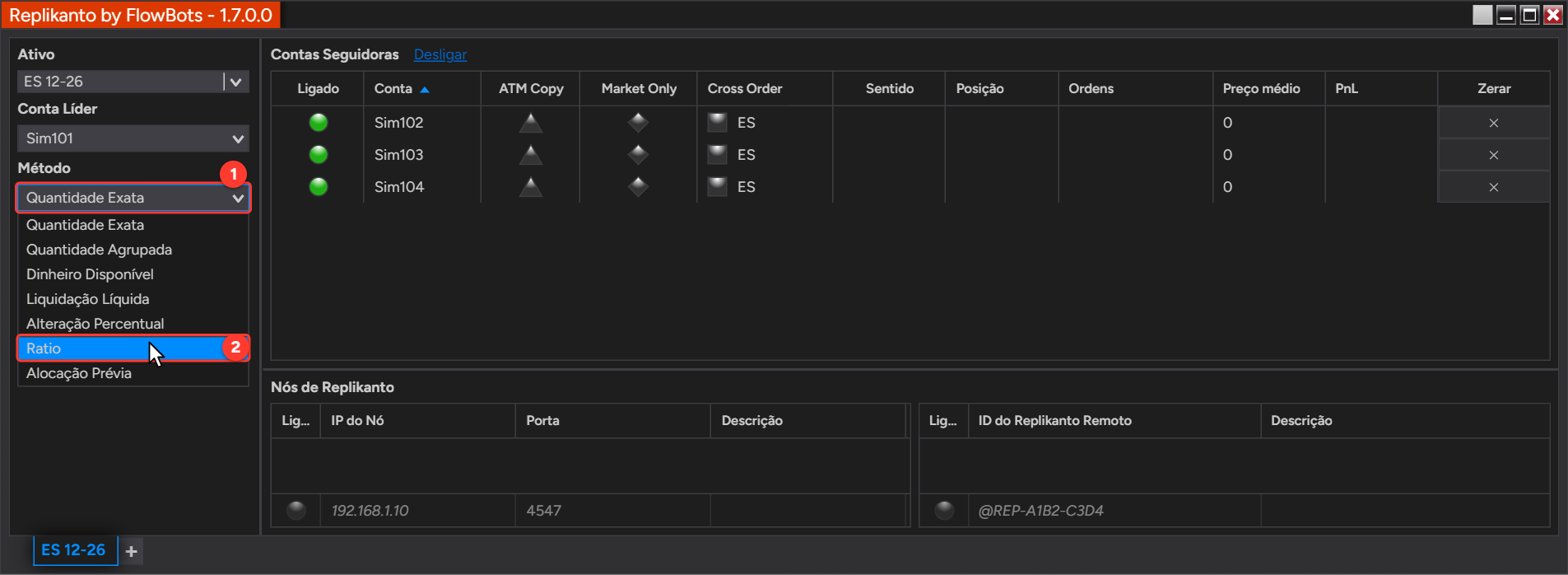
Task: Click the Zerar X button for Sim104
Action: point(1493,187)
